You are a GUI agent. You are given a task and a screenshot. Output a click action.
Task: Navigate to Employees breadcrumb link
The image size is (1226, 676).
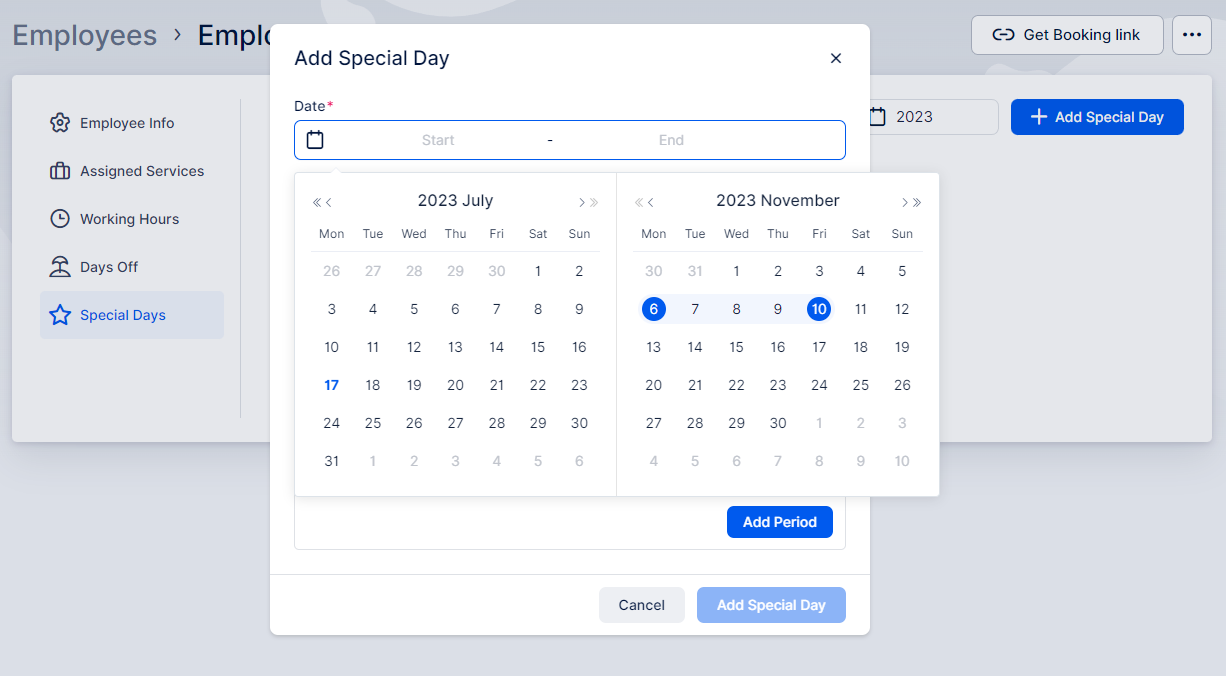click(x=85, y=35)
